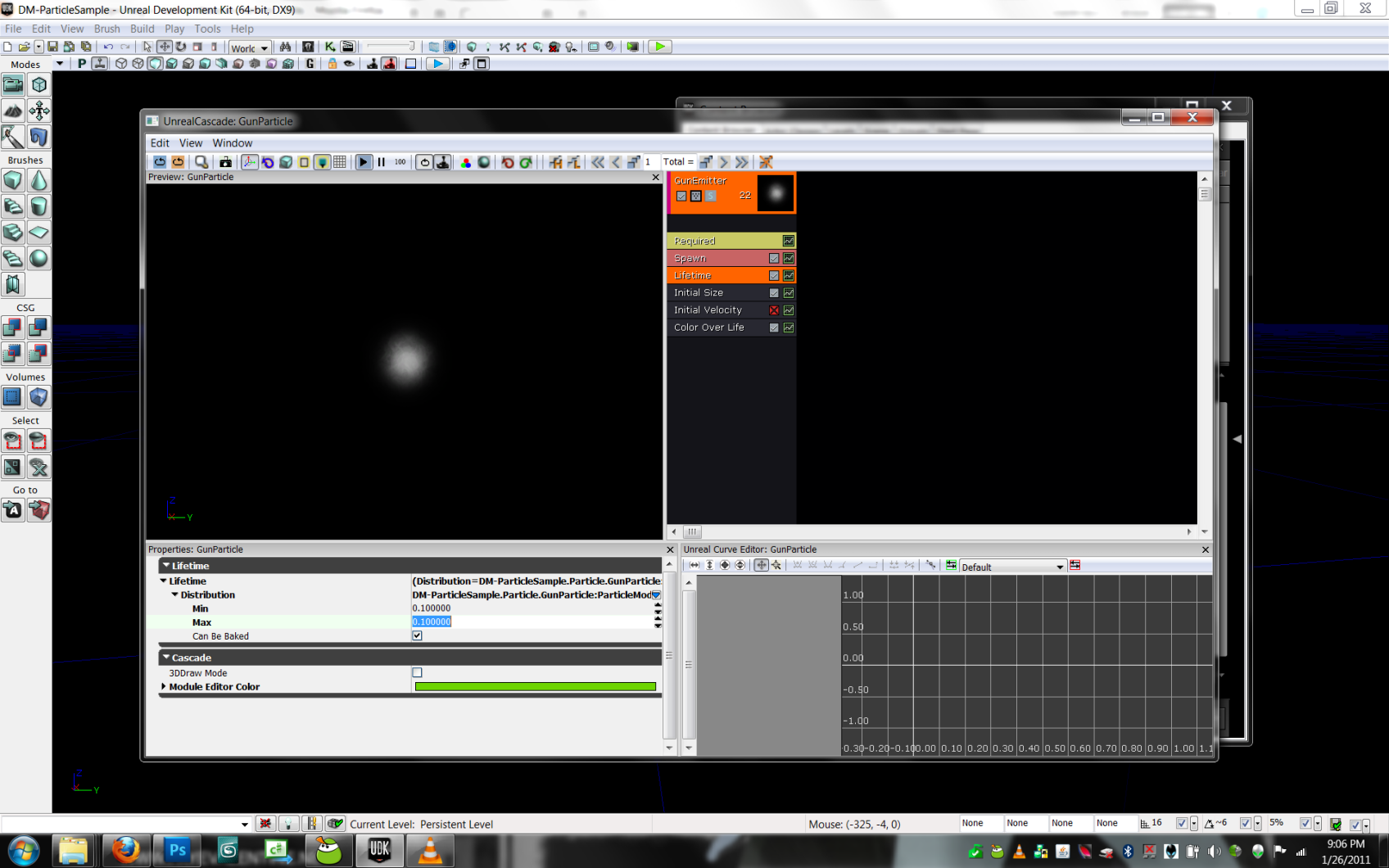Collapse the Cascade properties section
Image resolution: width=1389 pixels, height=868 pixels.
[166, 658]
